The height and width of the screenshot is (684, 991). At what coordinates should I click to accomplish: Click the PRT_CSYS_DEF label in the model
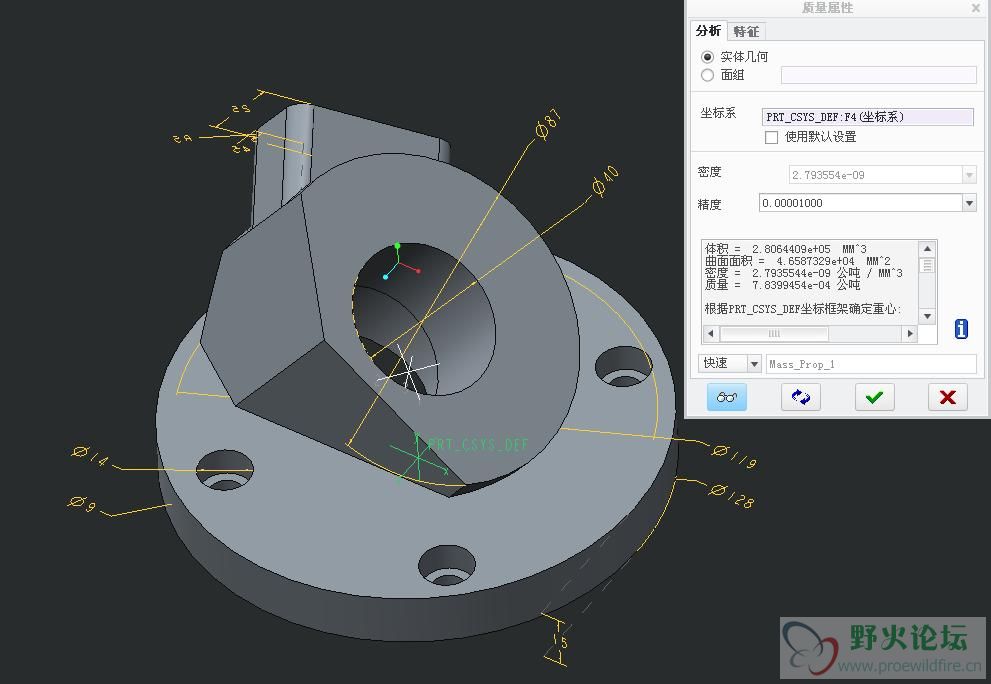pos(478,445)
